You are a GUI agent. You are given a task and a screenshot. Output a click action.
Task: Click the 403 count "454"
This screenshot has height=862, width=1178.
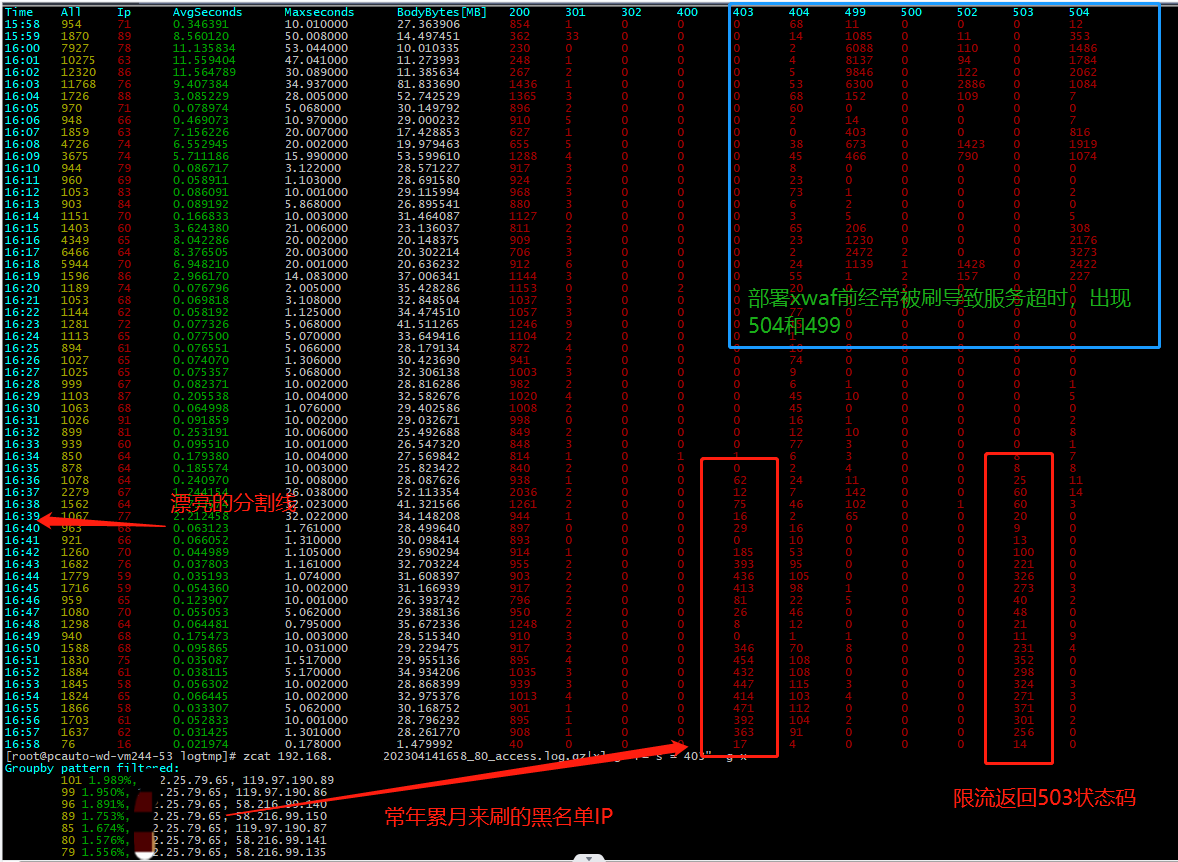pyautogui.click(x=744, y=660)
